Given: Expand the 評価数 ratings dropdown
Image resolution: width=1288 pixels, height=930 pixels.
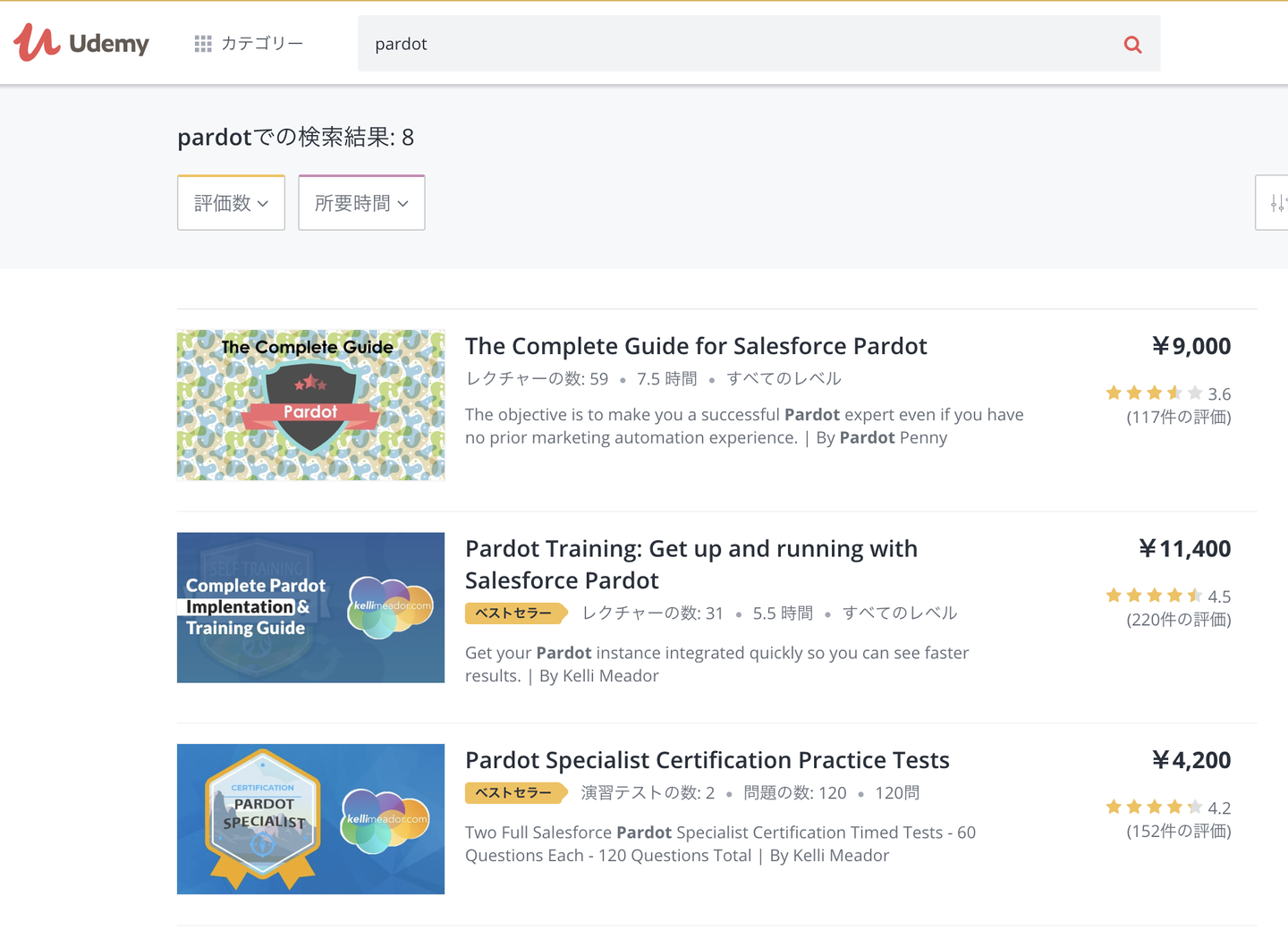Looking at the screenshot, I should click(x=231, y=203).
